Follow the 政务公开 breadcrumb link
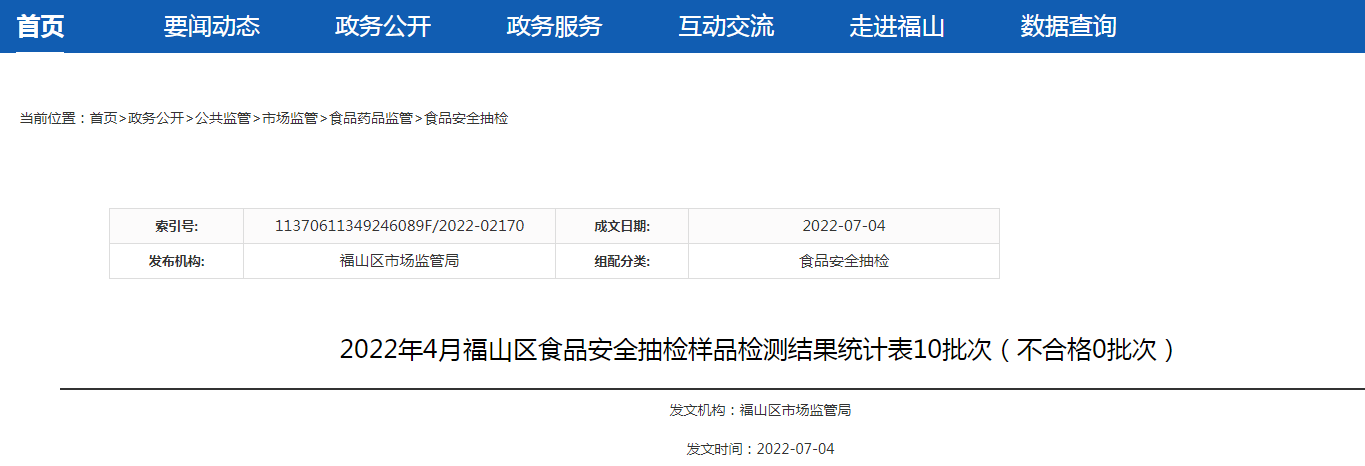This screenshot has height=466, width=1365. 156,118
